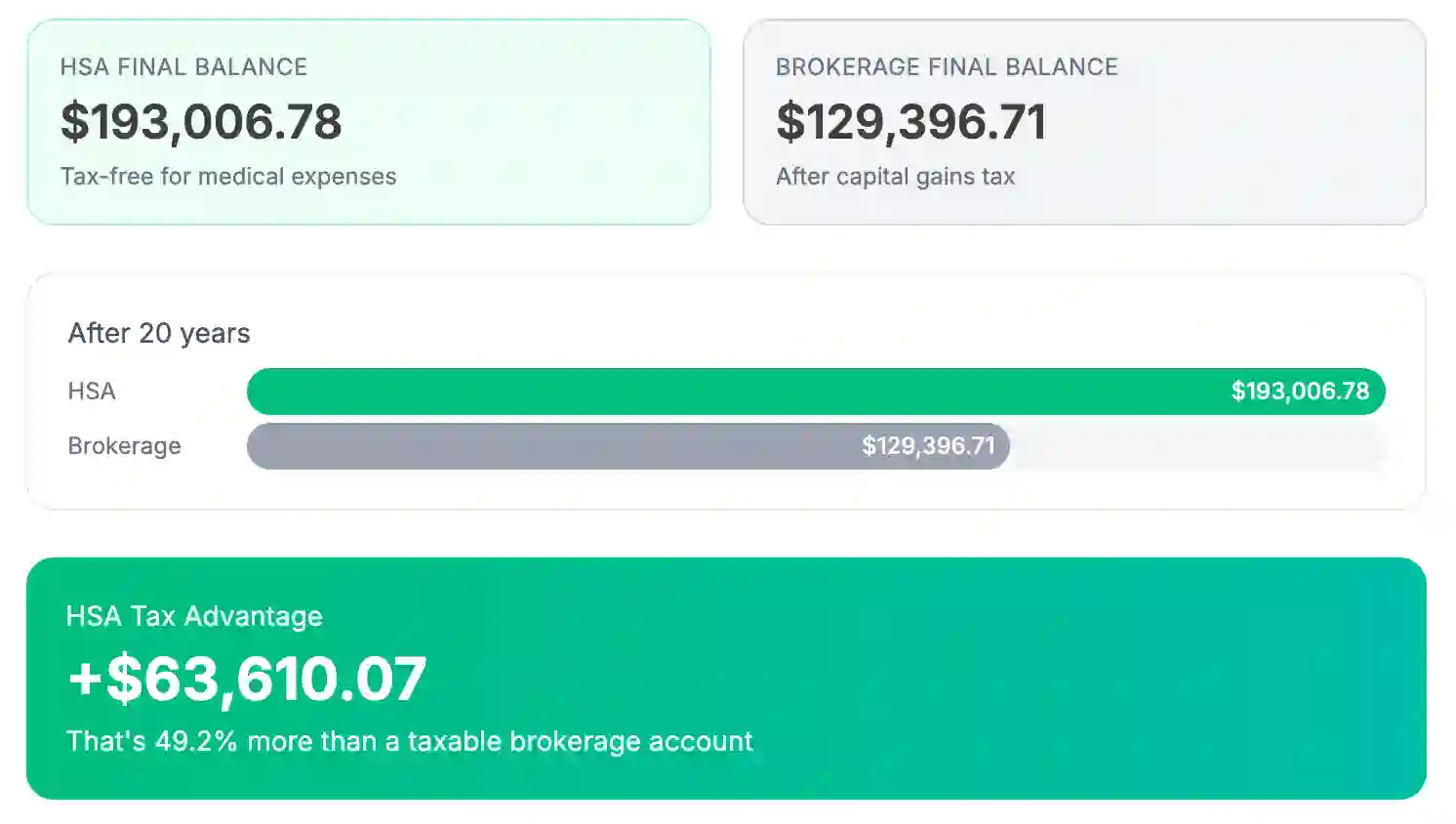The width and height of the screenshot is (1456, 824).
Task: Select the BROKERAGE FINAL BALANCE heading
Action: click(x=946, y=66)
